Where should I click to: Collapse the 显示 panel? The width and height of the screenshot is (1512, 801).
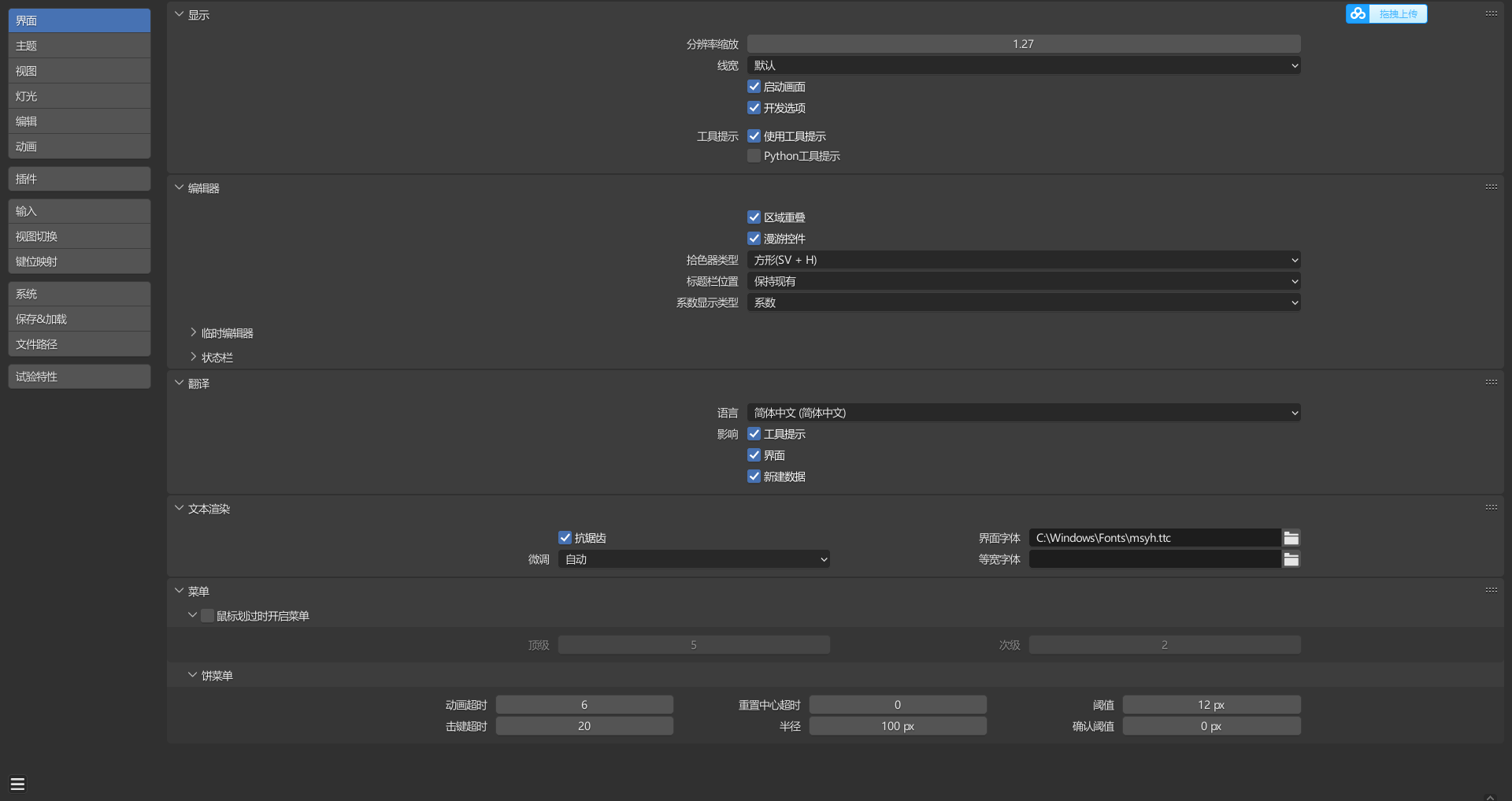coord(180,15)
